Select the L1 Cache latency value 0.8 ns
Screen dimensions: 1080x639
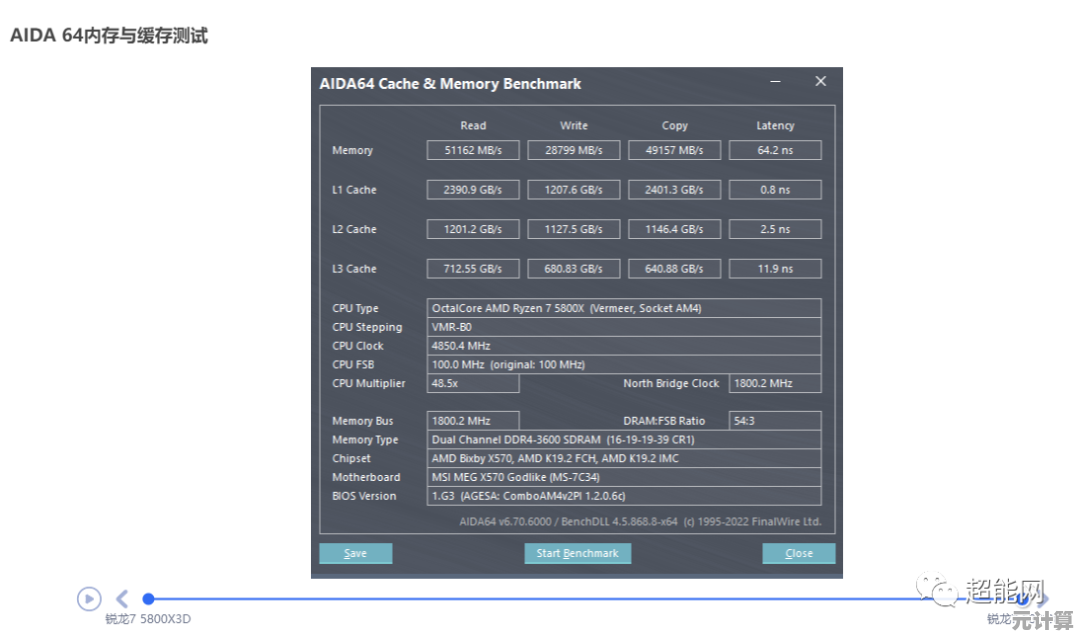click(775, 189)
